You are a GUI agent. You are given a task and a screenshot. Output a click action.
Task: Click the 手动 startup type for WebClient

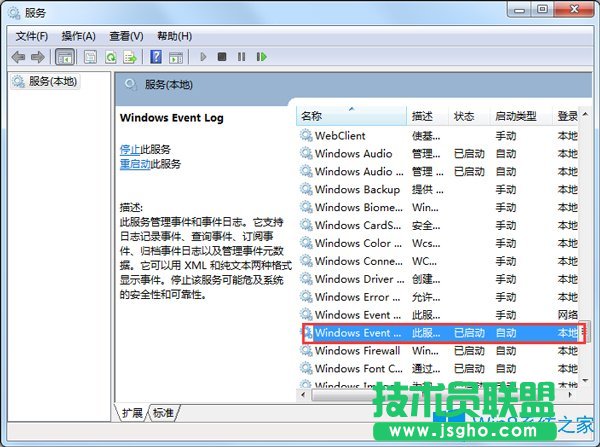pyautogui.click(x=506, y=136)
